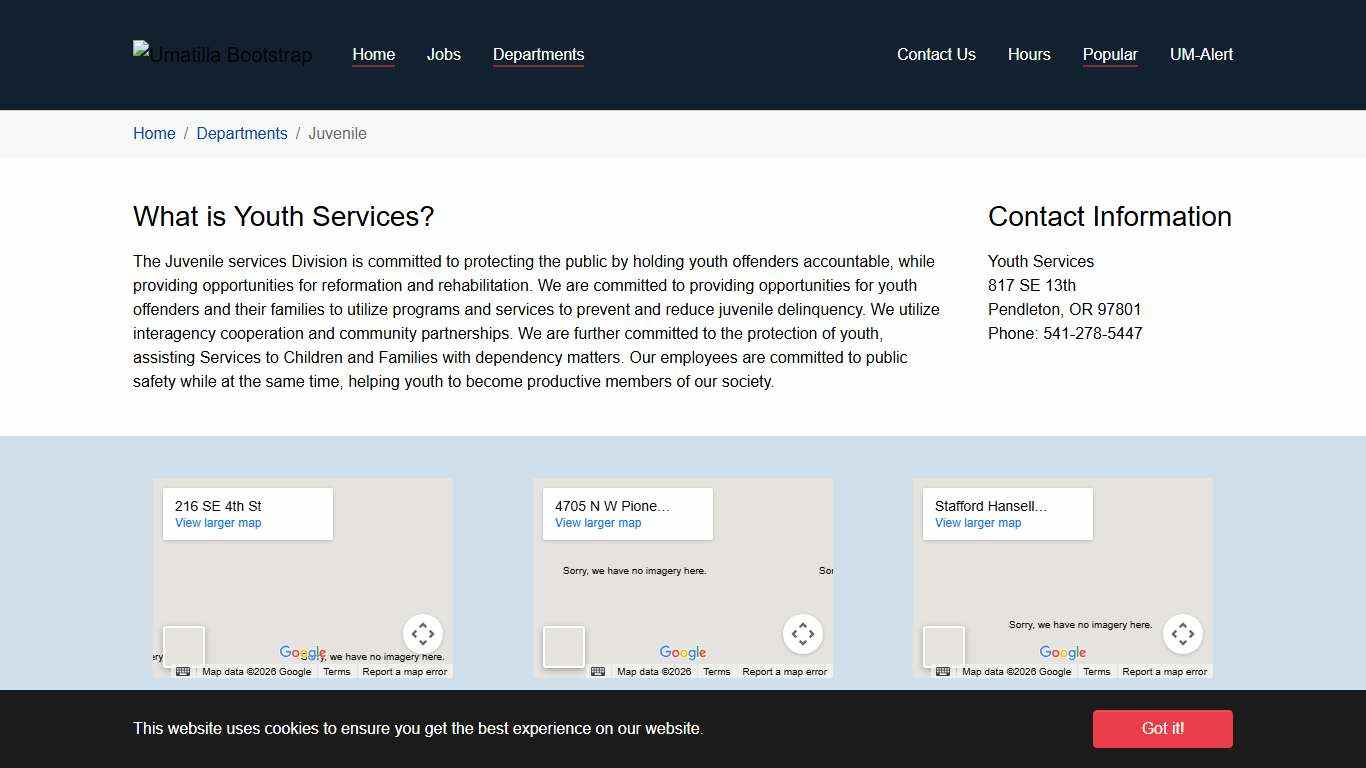1366x768 pixels.
Task: Expand the Departments menu in navbar
Action: pos(538,55)
